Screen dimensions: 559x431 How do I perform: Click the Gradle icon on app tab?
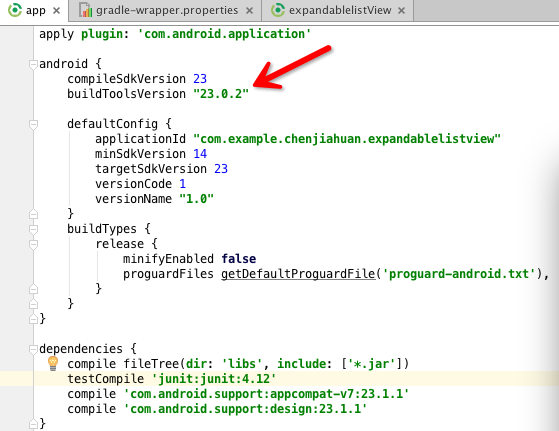(x=15, y=10)
